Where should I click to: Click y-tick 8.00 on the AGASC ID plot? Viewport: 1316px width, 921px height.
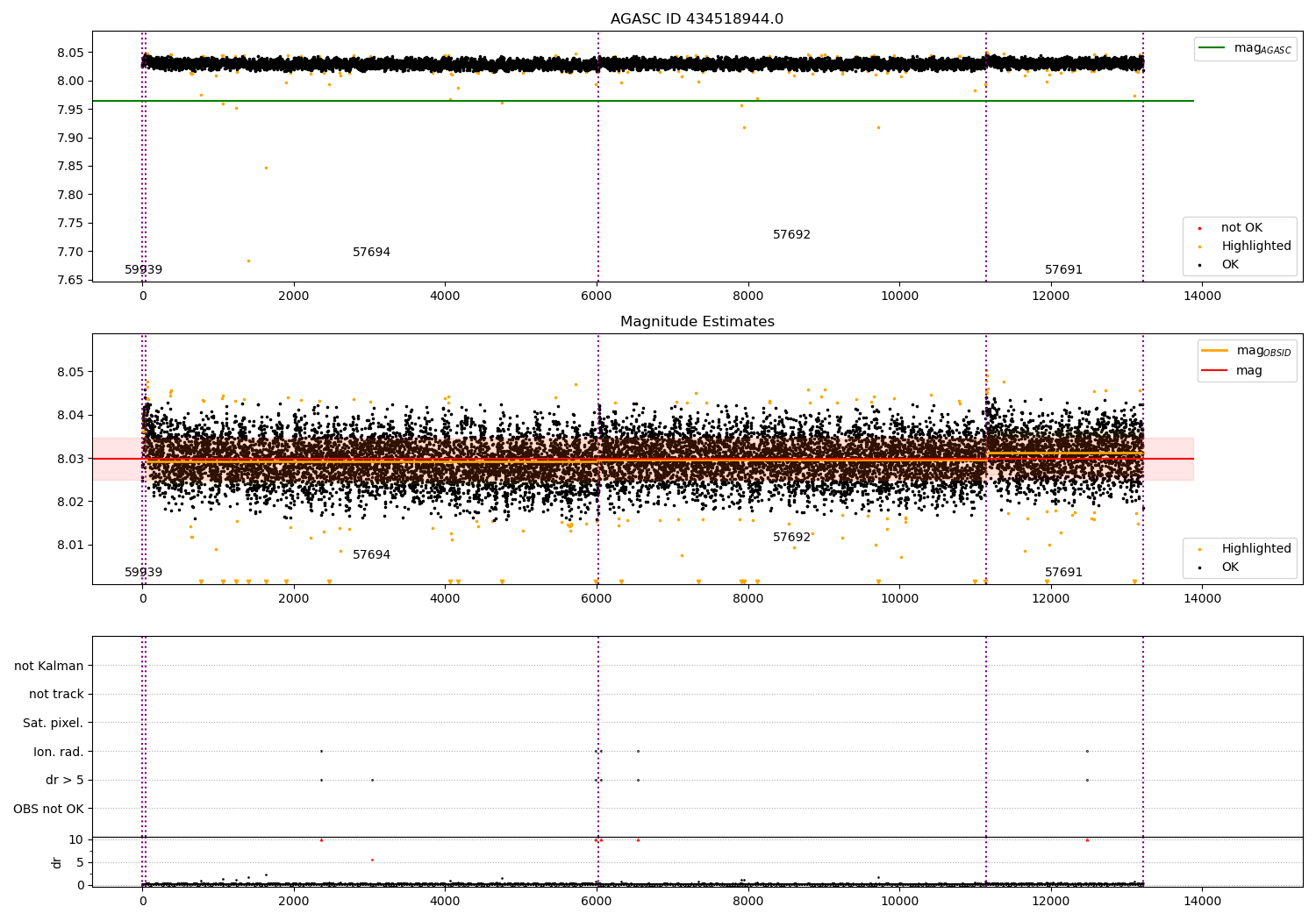[68, 82]
